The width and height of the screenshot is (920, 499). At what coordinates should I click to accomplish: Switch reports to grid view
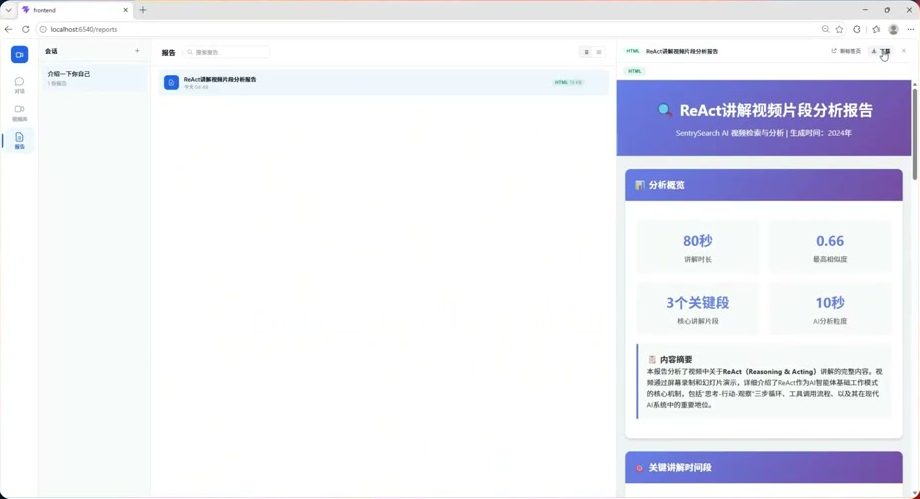(599, 52)
